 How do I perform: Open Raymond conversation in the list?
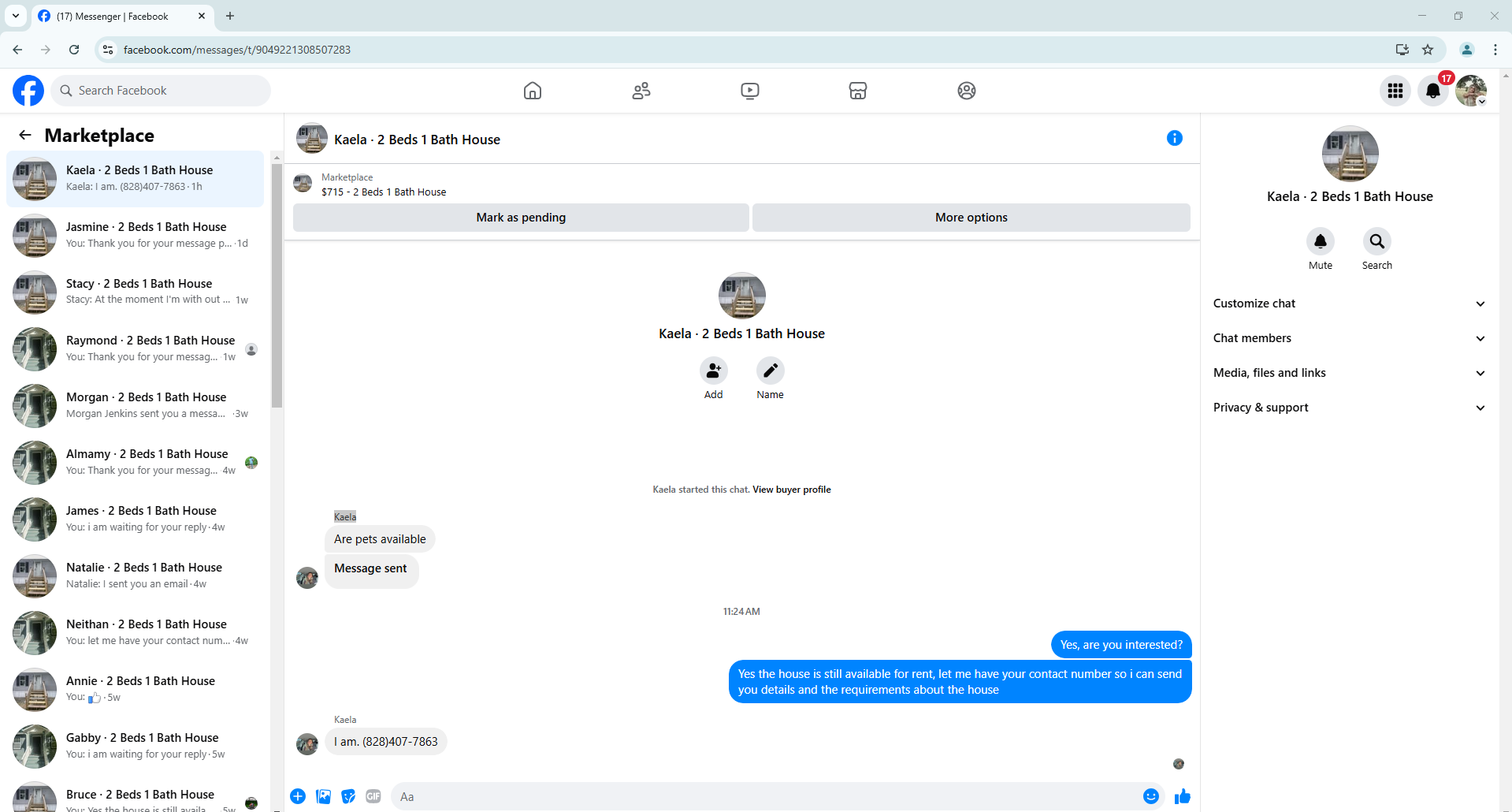point(136,349)
